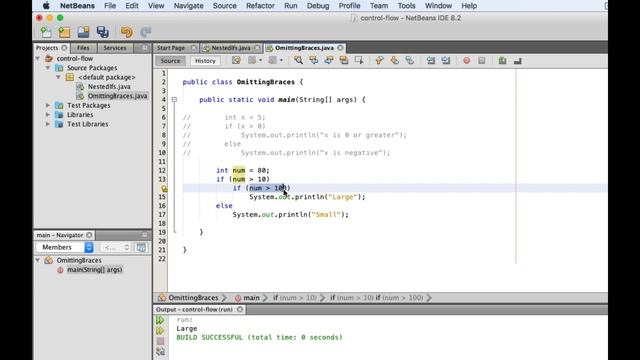Open the Debug menu

318,6
